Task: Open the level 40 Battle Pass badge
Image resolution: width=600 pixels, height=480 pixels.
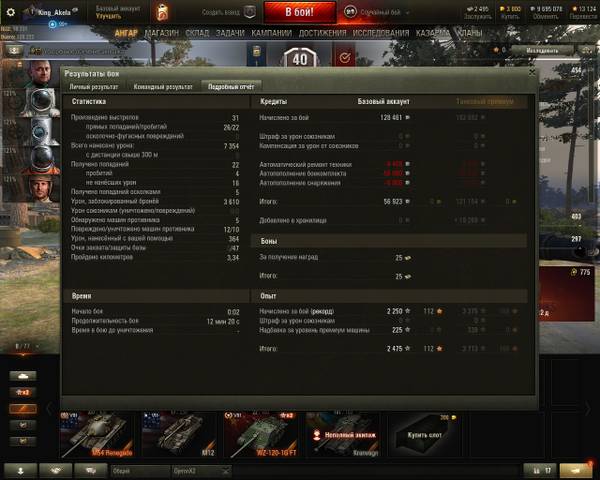Action: [300, 59]
